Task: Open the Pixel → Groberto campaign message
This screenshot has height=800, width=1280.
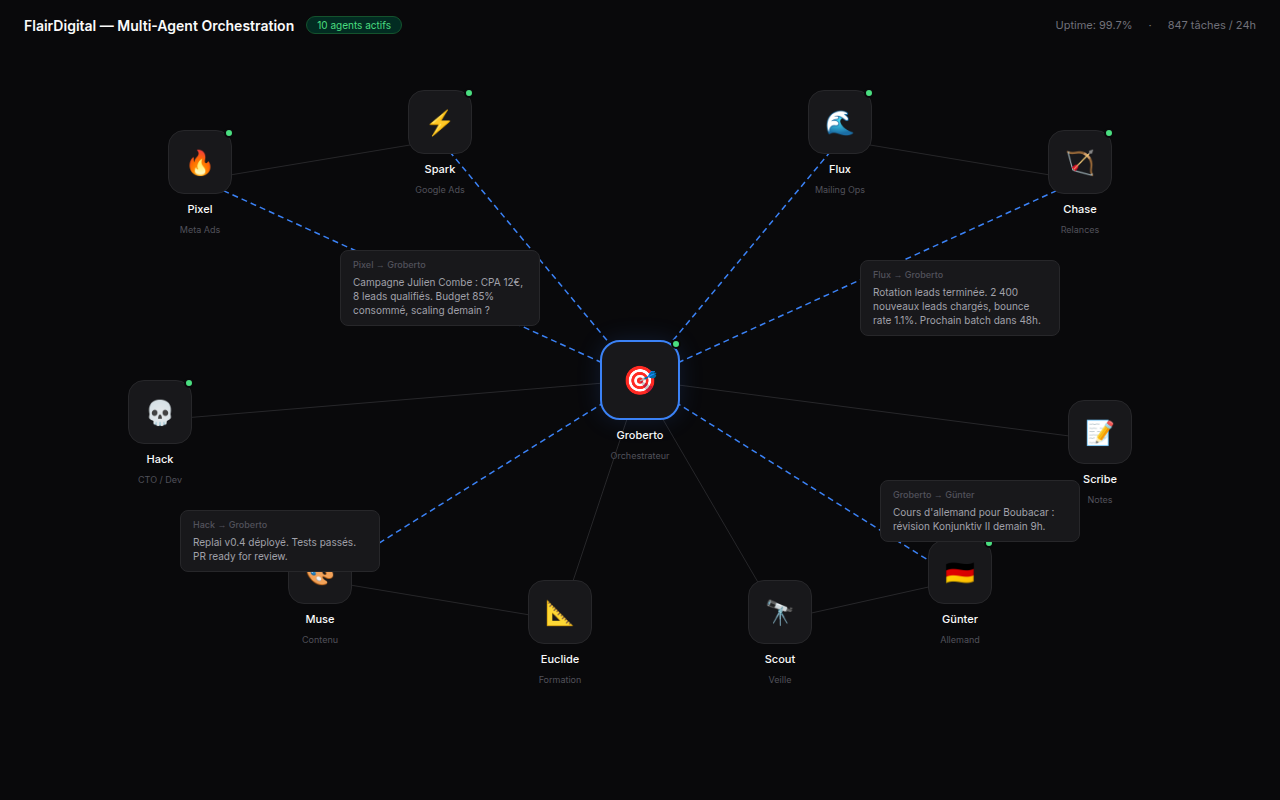Action: click(x=440, y=288)
